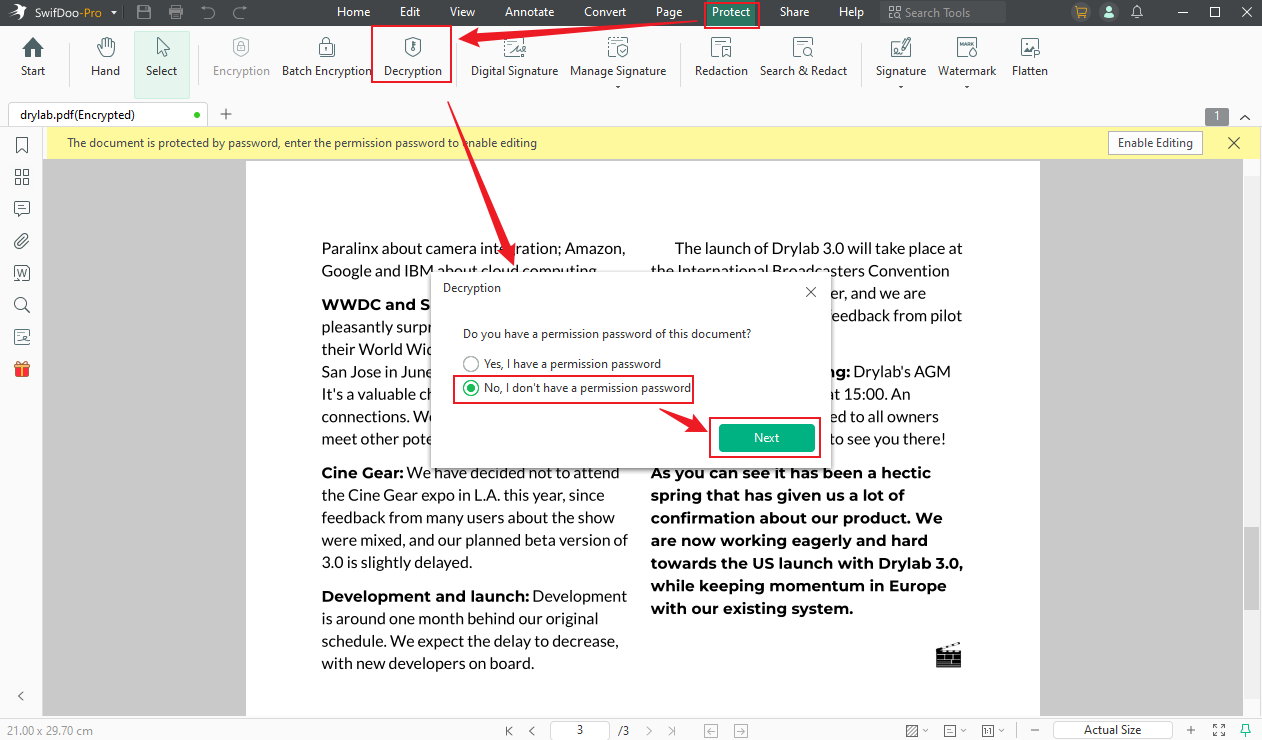Click the Enable Editing button
Screen dimensions: 1262x740
(x=1155, y=143)
